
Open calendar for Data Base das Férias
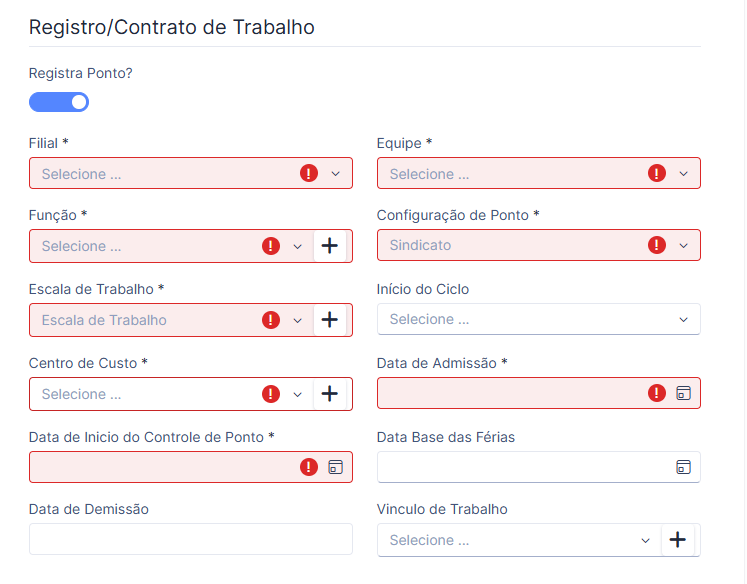click(x=684, y=467)
